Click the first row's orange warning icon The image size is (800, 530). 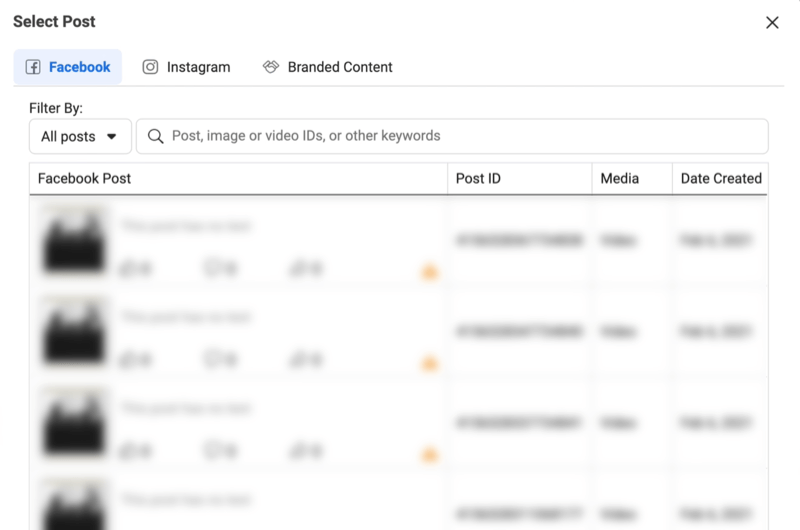(x=430, y=272)
